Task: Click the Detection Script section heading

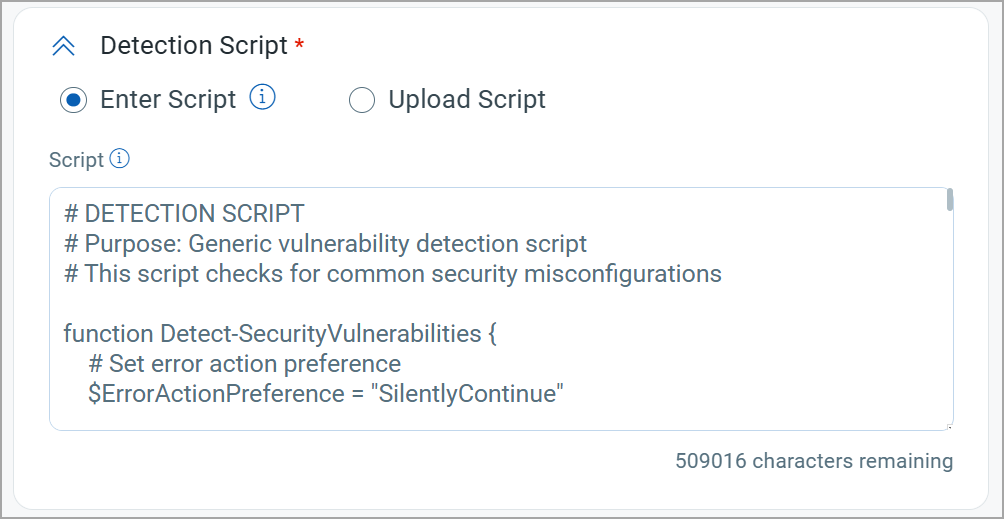Action: click(x=194, y=45)
